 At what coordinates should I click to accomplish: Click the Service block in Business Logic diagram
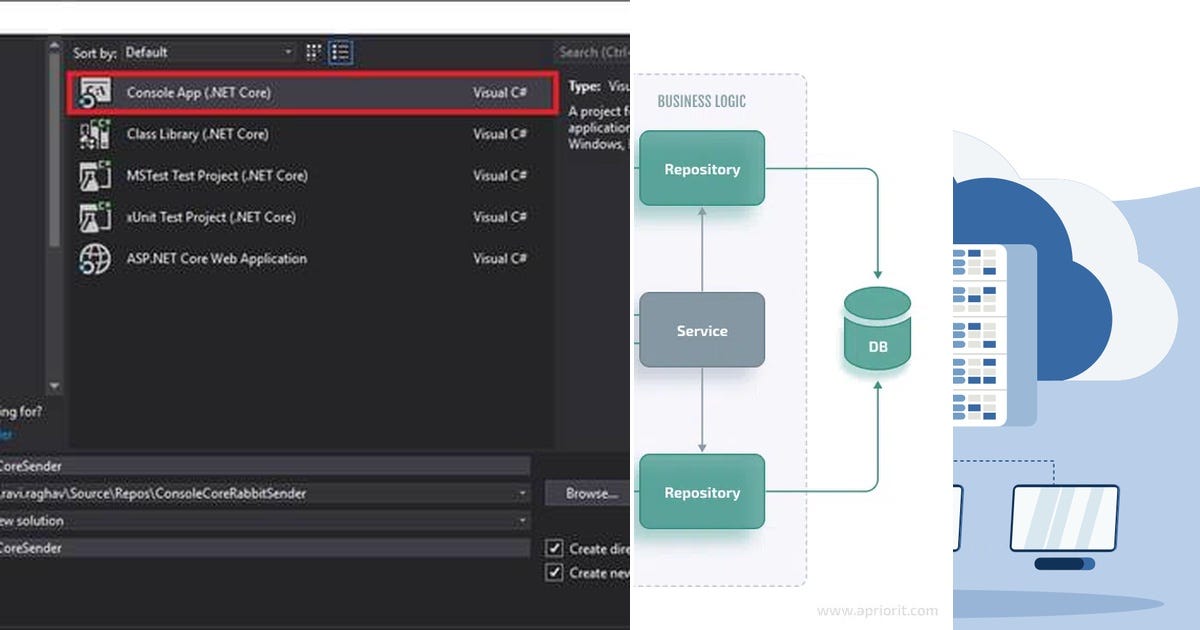702,330
